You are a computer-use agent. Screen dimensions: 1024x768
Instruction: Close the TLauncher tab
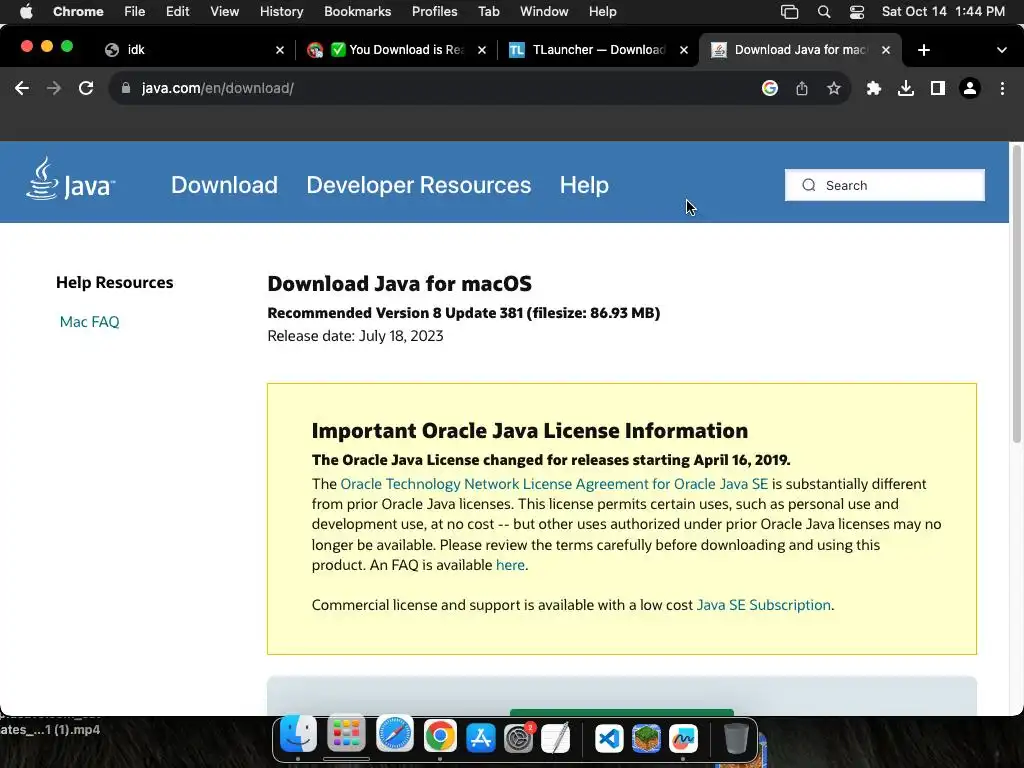tap(684, 50)
